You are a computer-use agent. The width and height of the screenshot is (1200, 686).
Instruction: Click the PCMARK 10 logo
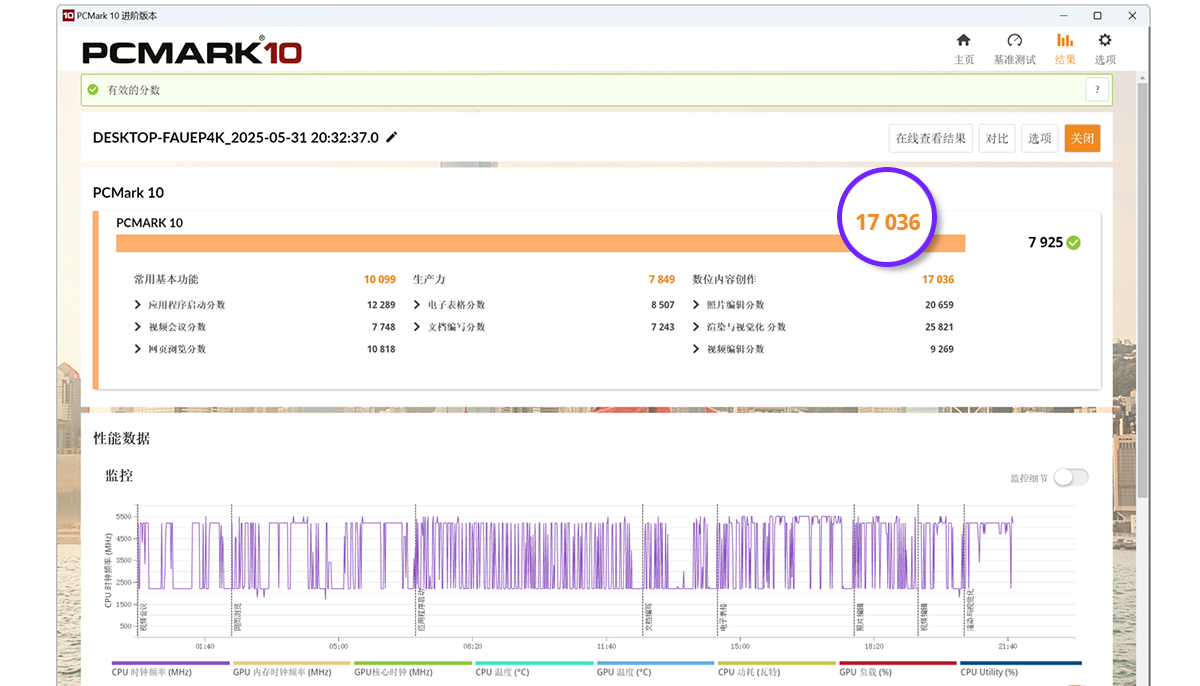point(190,51)
